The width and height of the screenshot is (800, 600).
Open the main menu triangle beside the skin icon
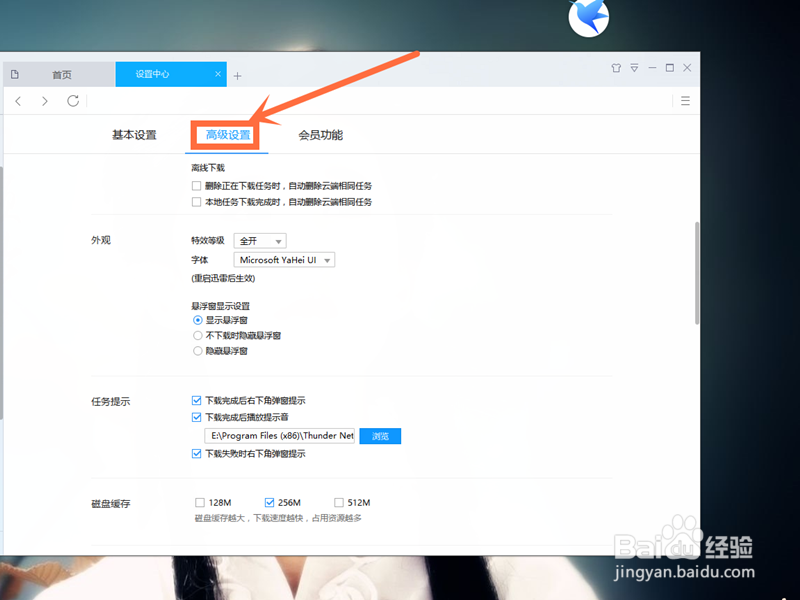[634, 67]
